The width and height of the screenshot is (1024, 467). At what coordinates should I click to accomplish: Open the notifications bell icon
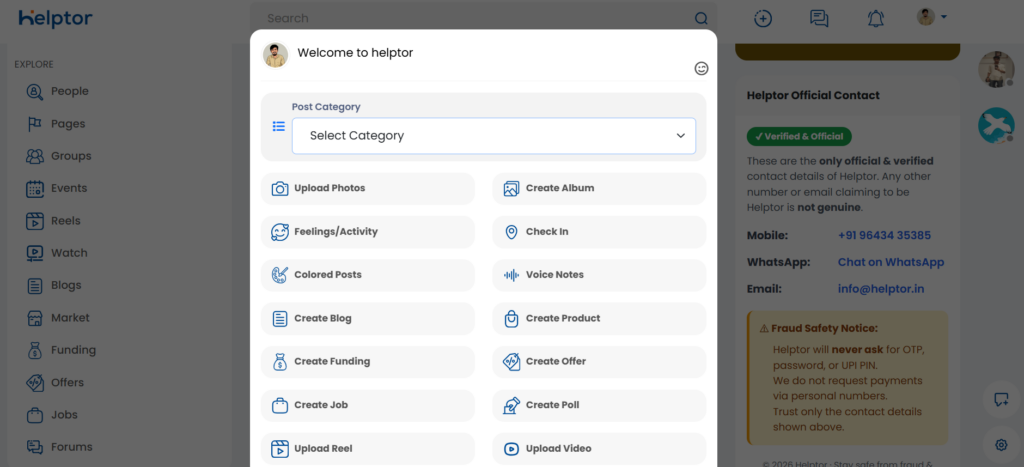(x=876, y=18)
